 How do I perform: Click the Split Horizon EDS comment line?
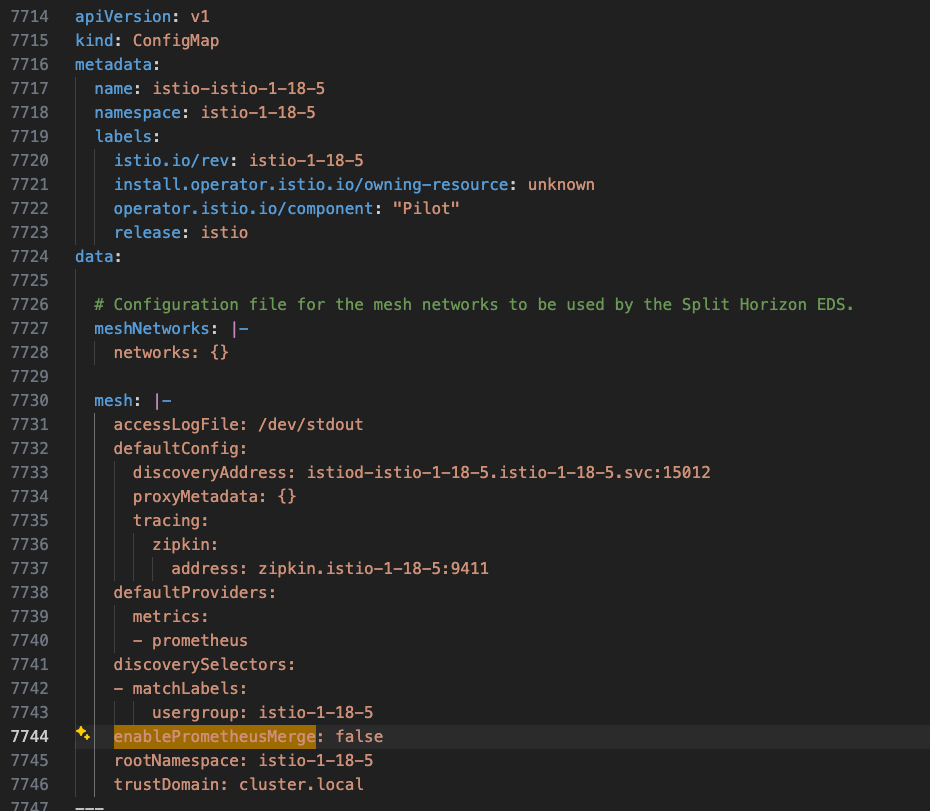click(x=450, y=304)
